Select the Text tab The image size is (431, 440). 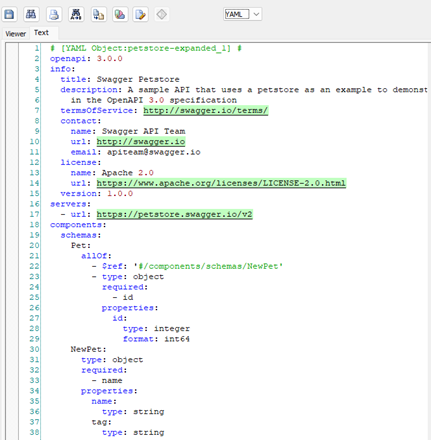click(x=41, y=33)
